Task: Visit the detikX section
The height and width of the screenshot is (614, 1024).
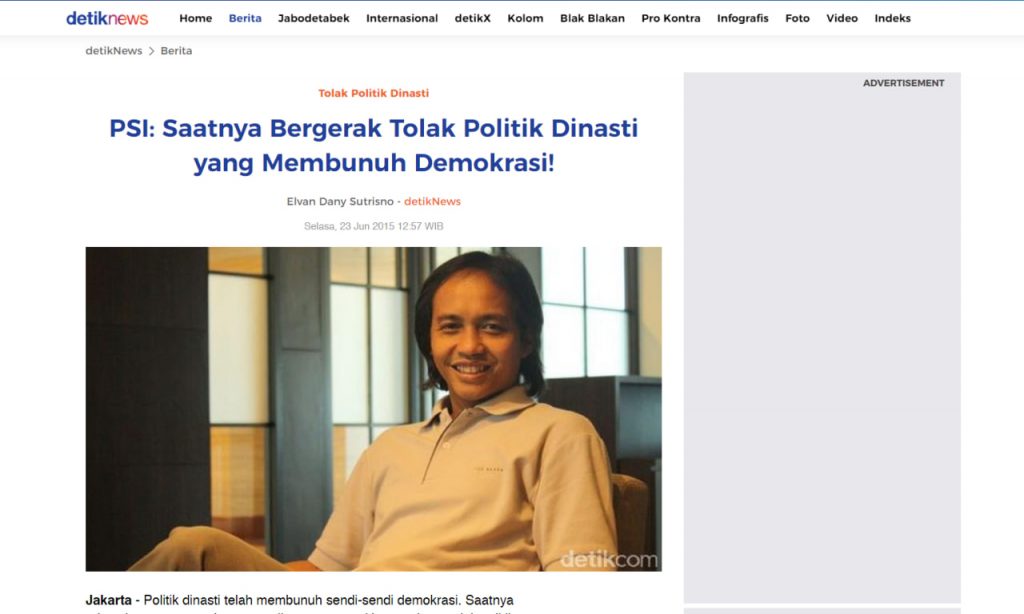Action: [473, 18]
